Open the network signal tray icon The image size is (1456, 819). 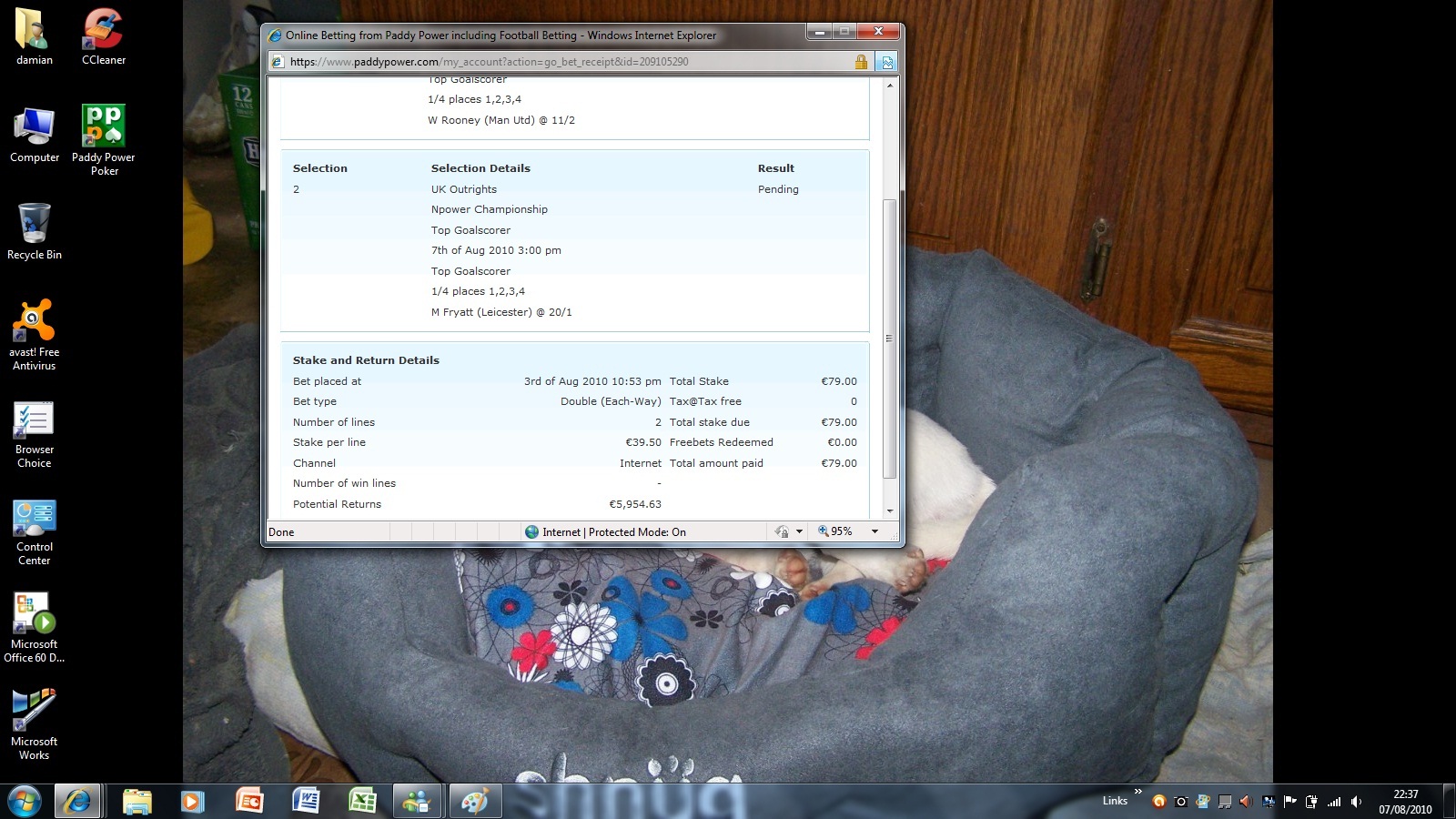pos(1334,802)
